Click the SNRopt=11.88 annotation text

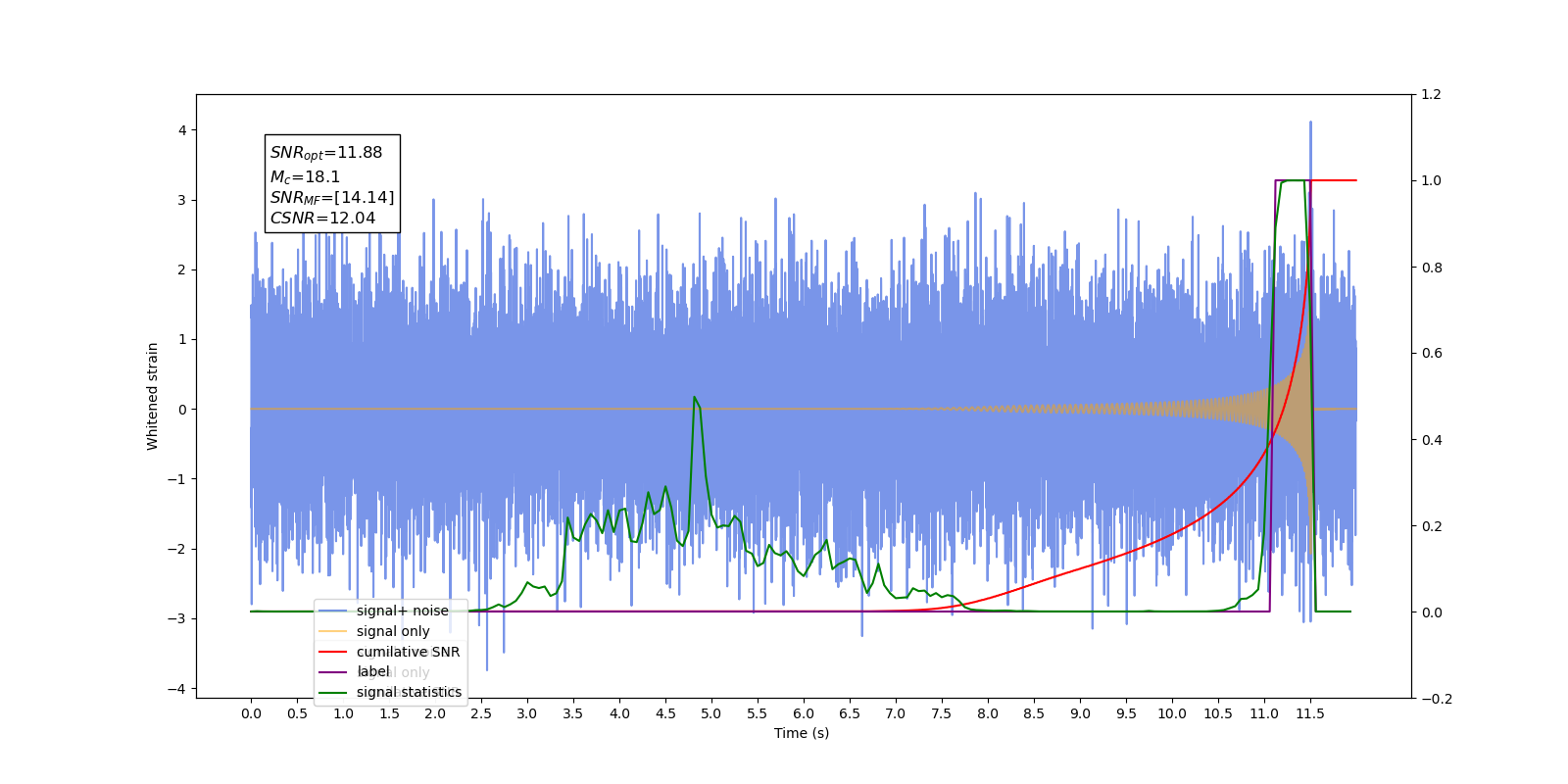pos(326,153)
